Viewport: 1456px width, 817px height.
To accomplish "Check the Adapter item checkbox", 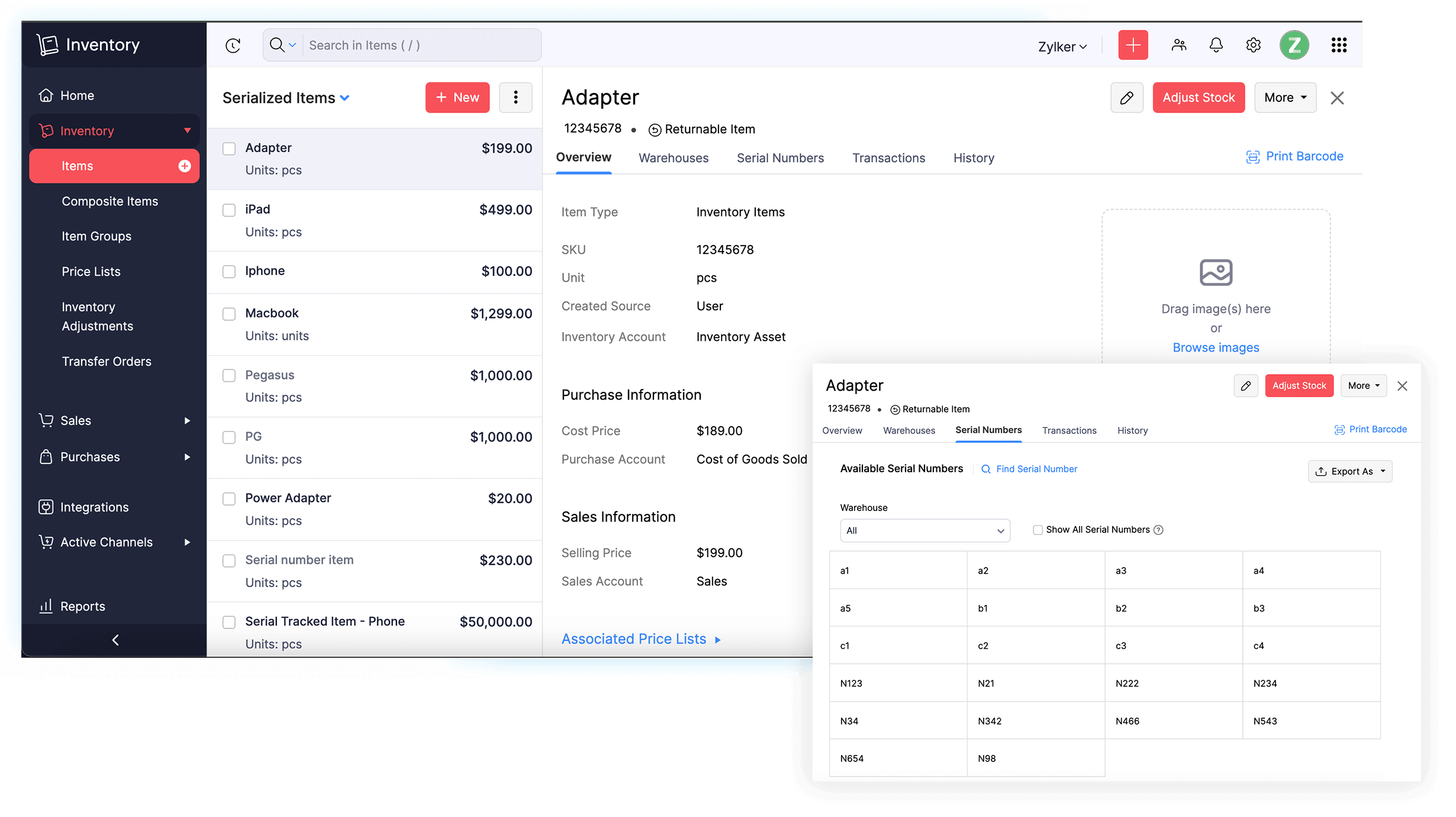I will [x=229, y=149].
